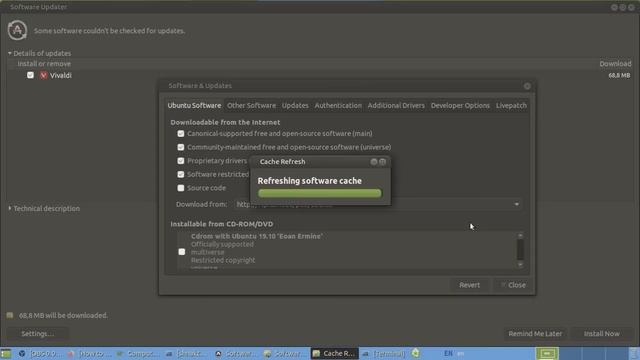This screenshot has width=640, height=360.
Task: Toggle the Vivaldi update checkbox
Action: tap(30, 75)
